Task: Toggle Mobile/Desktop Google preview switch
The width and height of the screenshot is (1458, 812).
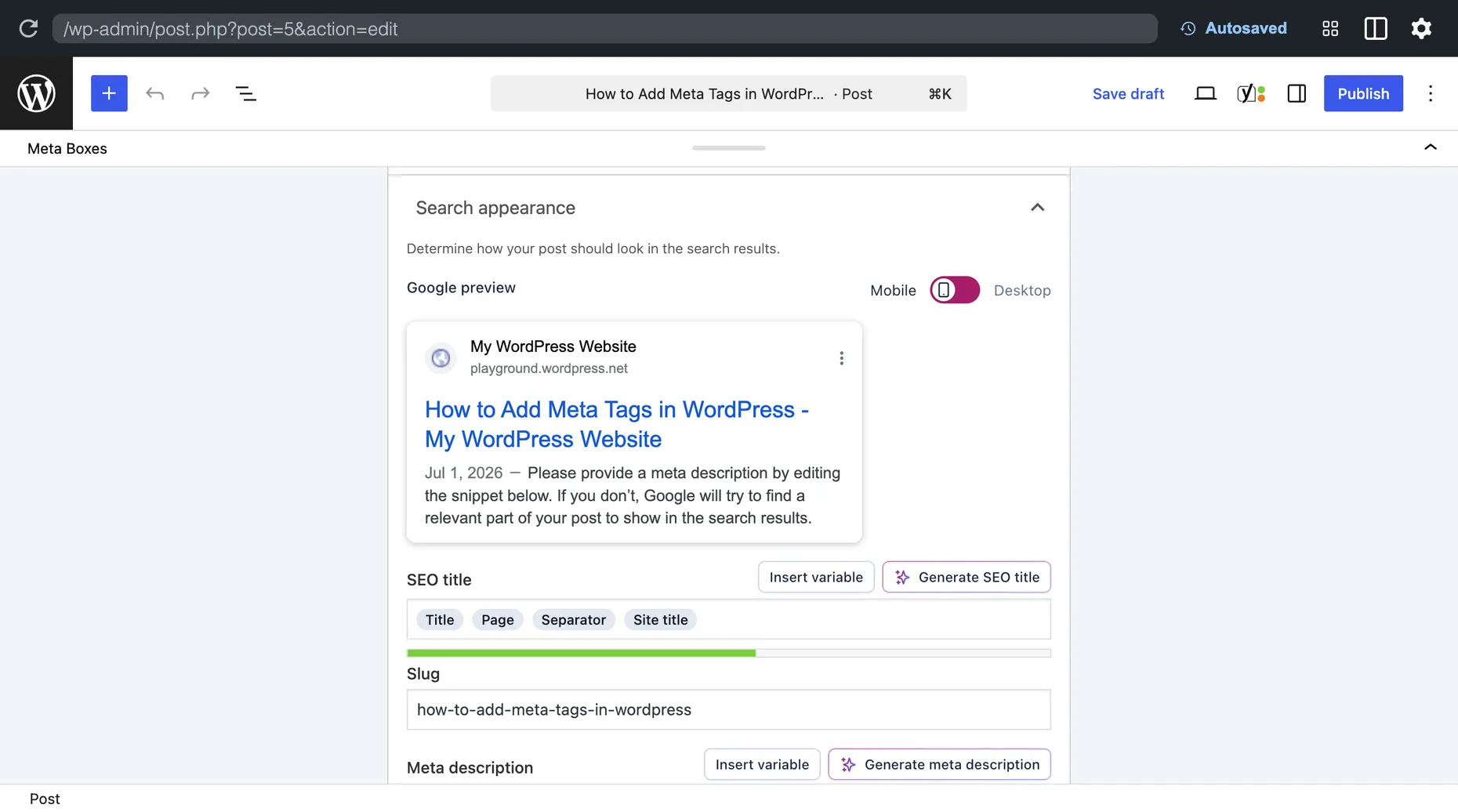Action: tap(955, 290)
